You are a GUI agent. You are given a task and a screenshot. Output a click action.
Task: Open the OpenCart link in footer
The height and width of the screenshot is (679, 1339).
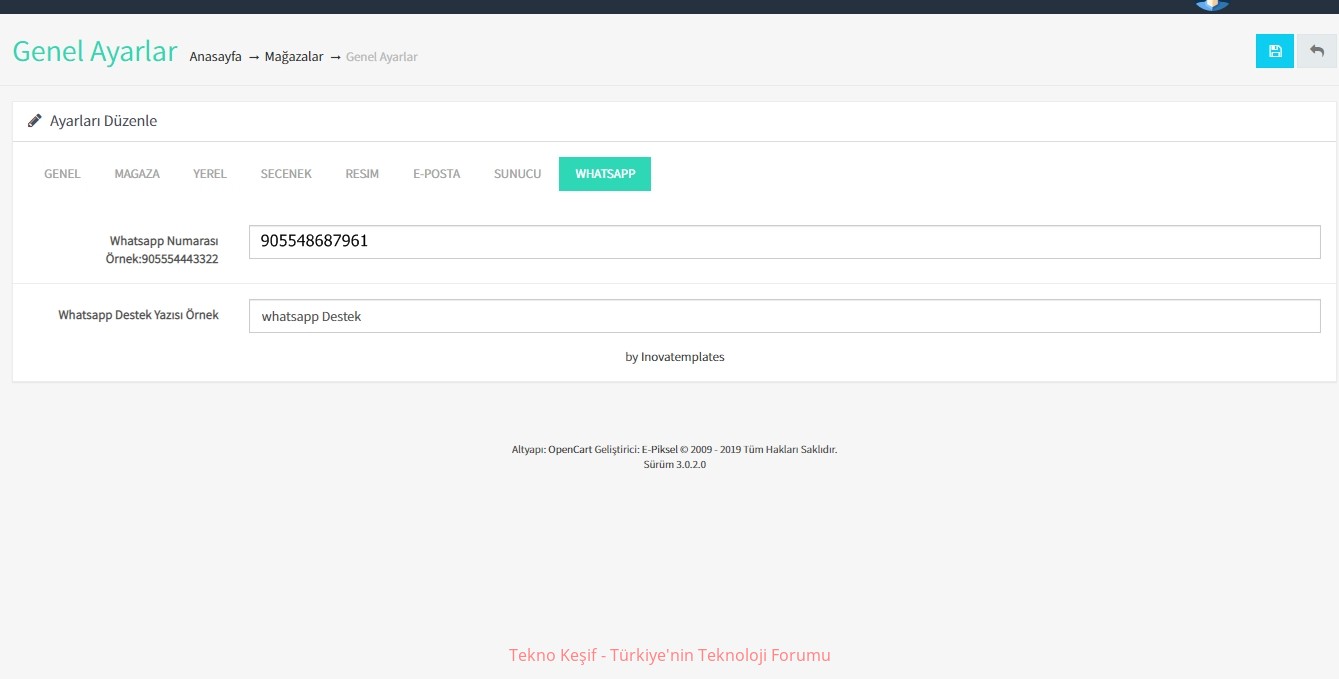[570, 450]
